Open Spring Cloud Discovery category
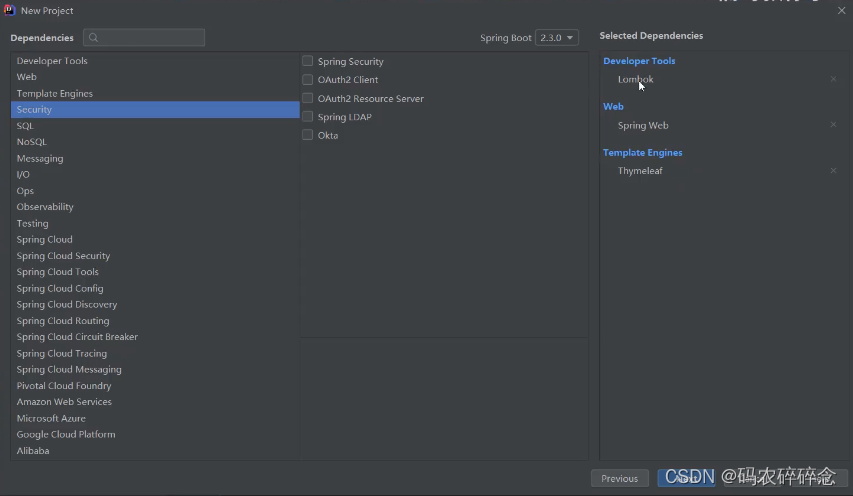The image size is (853, 496). point(155,305)
